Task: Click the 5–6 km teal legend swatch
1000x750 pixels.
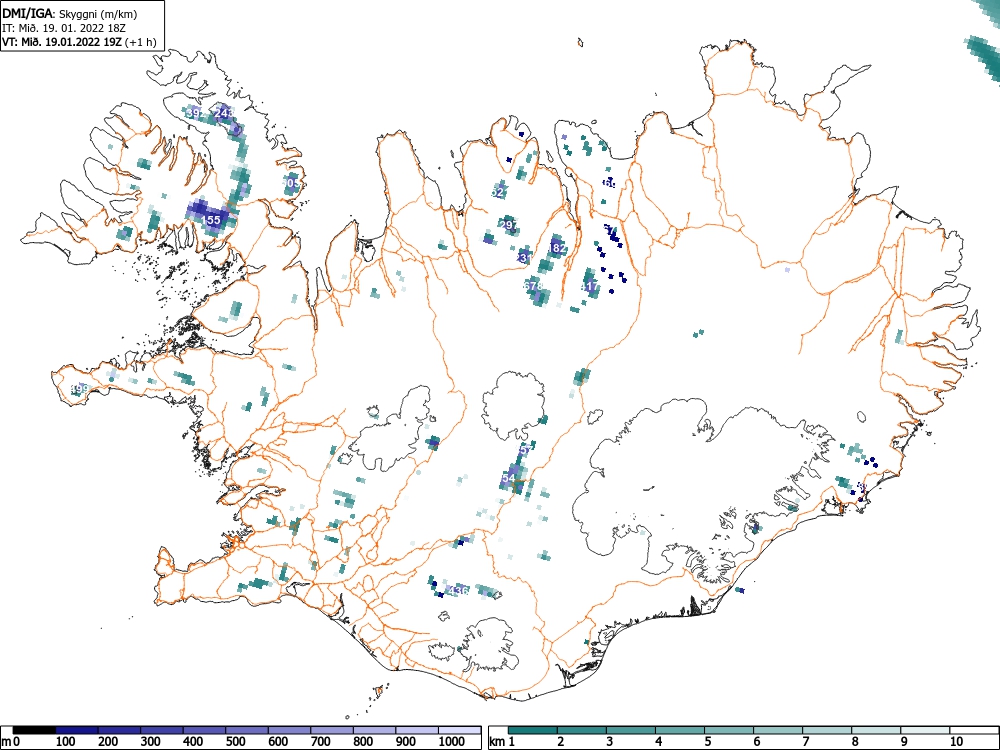Action: (729, 730)
